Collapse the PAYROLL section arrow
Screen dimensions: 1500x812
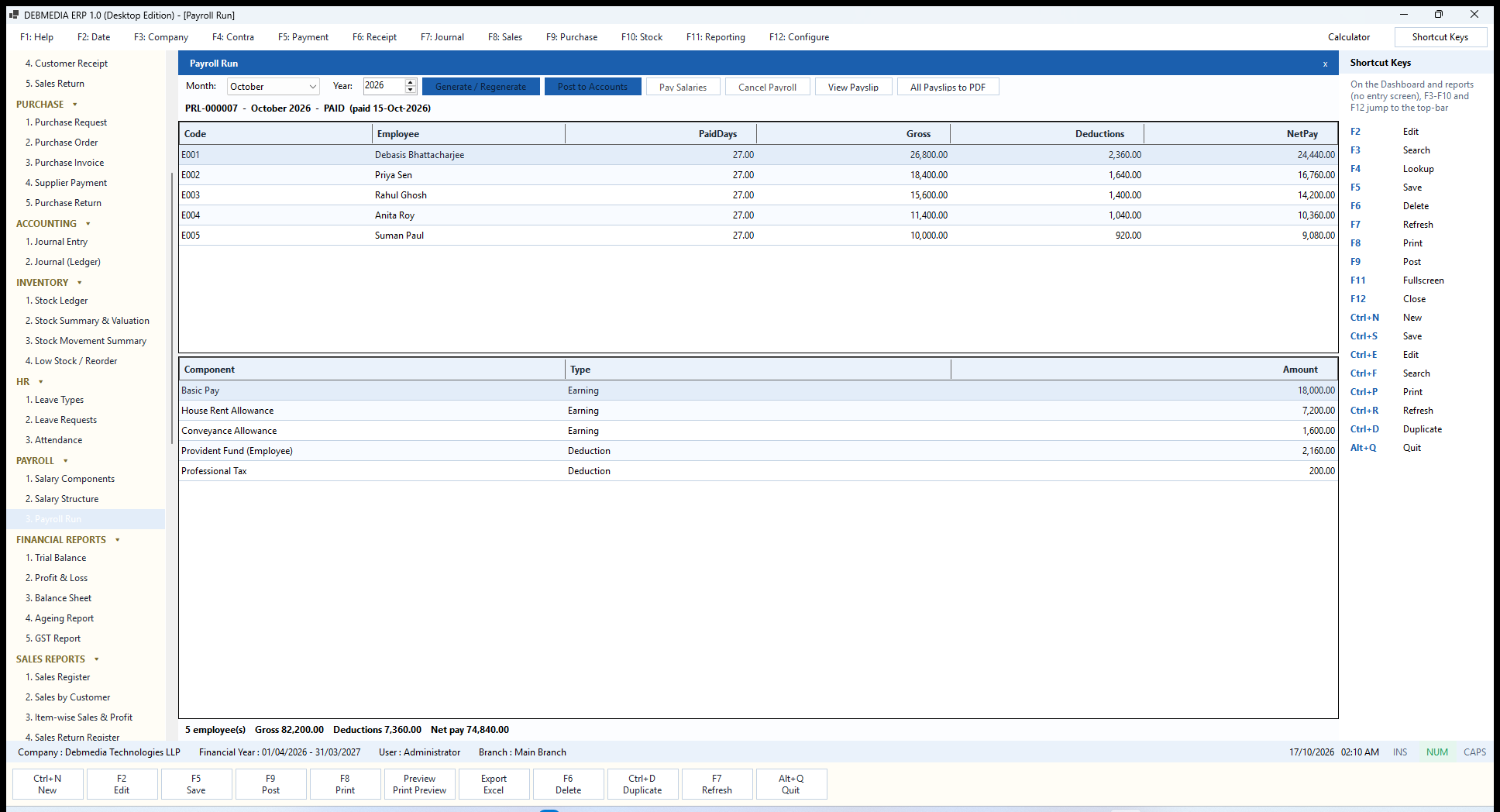(x=66, y=461)
